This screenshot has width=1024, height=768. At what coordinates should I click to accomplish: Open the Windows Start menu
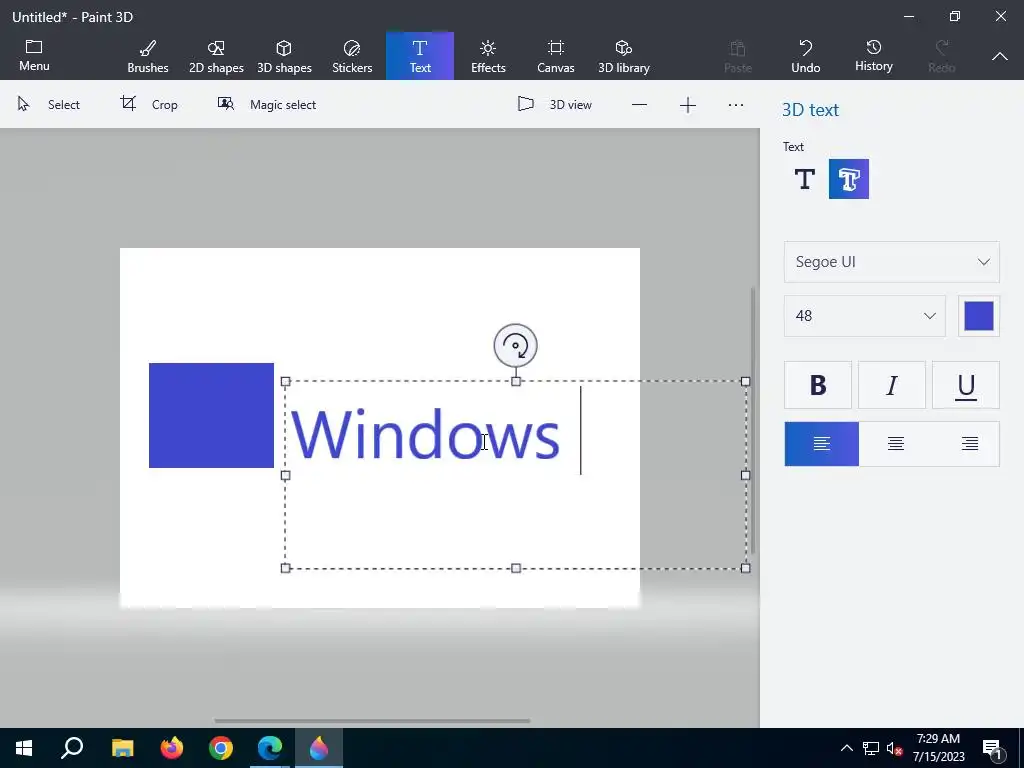(24, 748)
